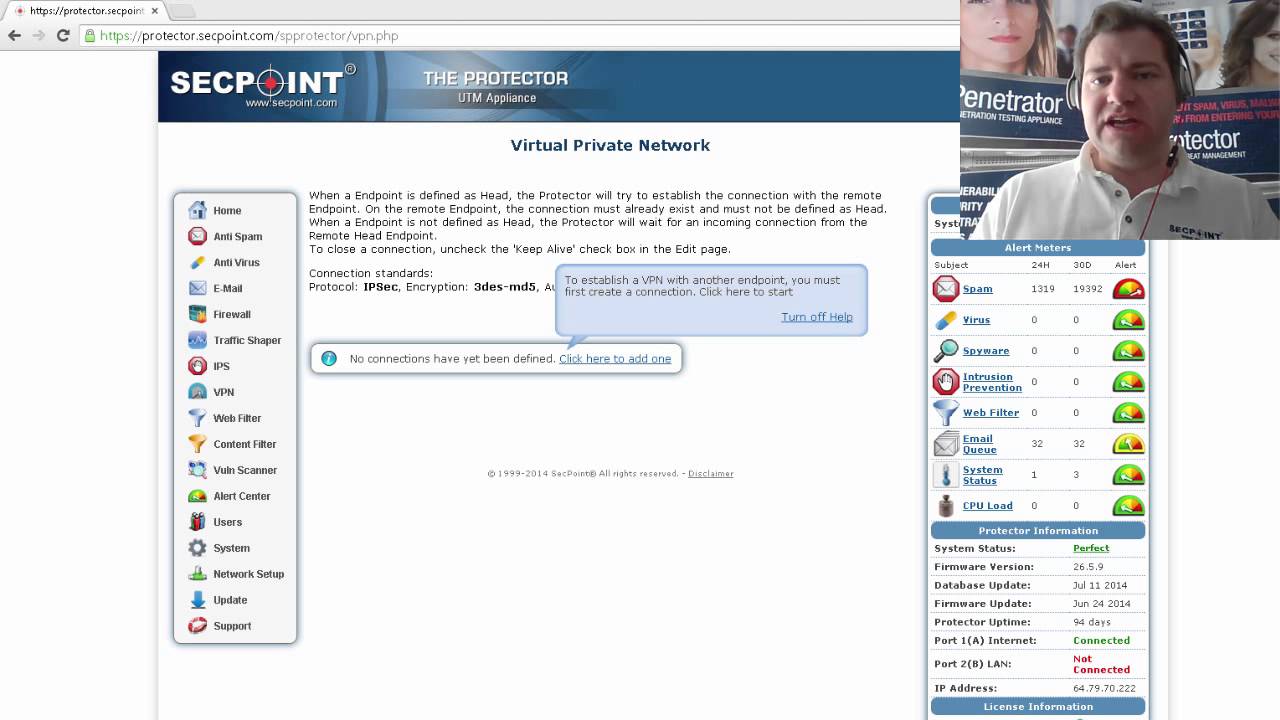The image size is (1280, 720).
Task: Click the VPN sidebar icon
Action: (x=197, y=392)
